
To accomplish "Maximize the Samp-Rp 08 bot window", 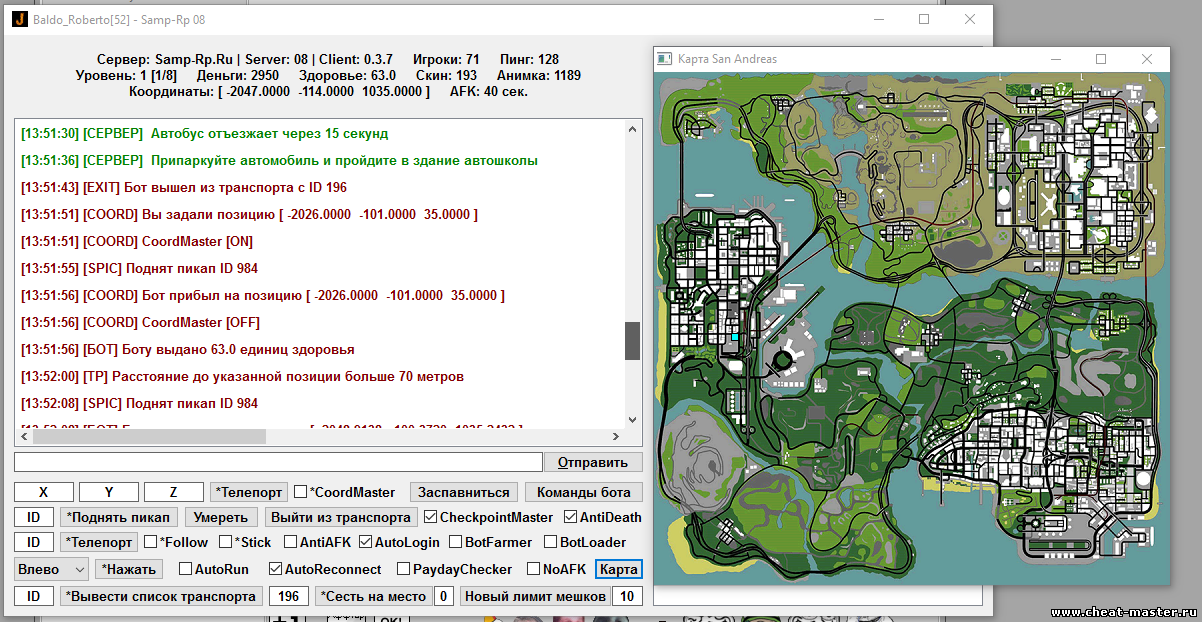I will click(x=924, y=19).
